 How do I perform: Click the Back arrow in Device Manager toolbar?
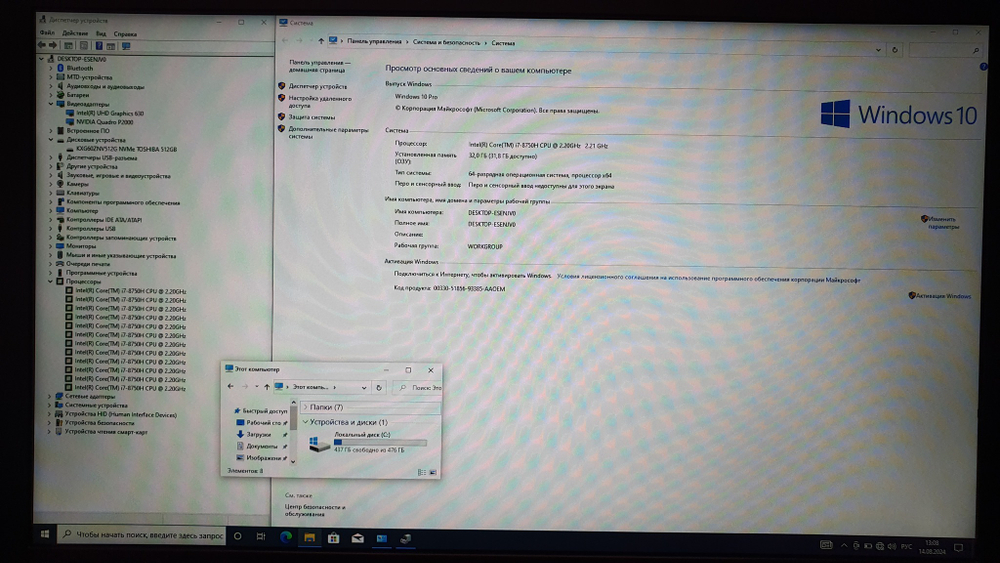click(x=41, y=45)
